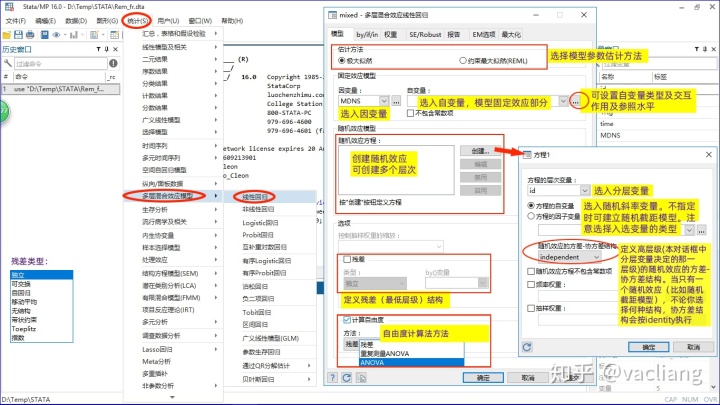Switch to the EM选项 tab
The width and height of the screenshot is (720, 405).
pos(484,34)
